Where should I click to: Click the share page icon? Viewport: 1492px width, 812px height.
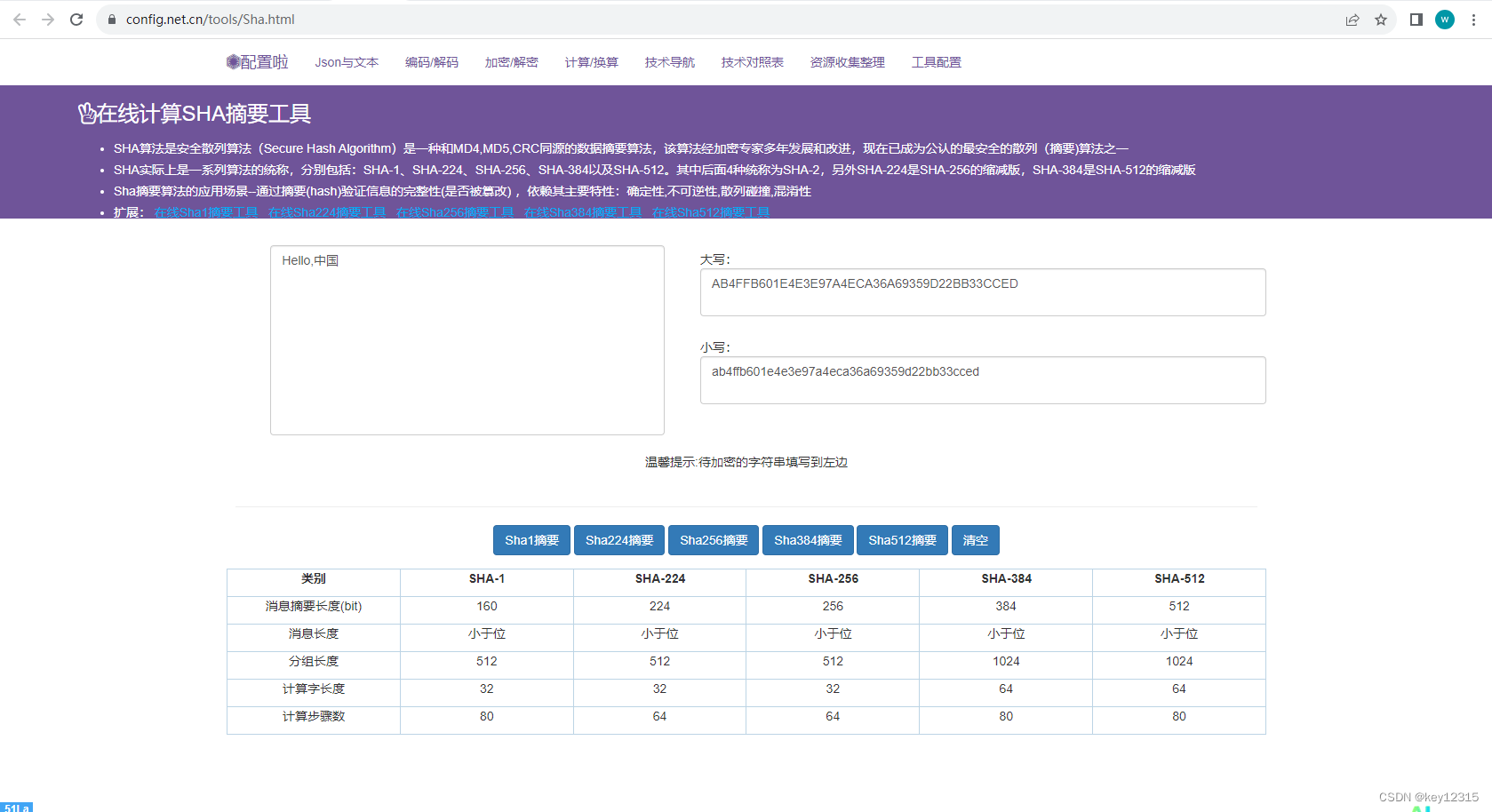point(1352,20)
